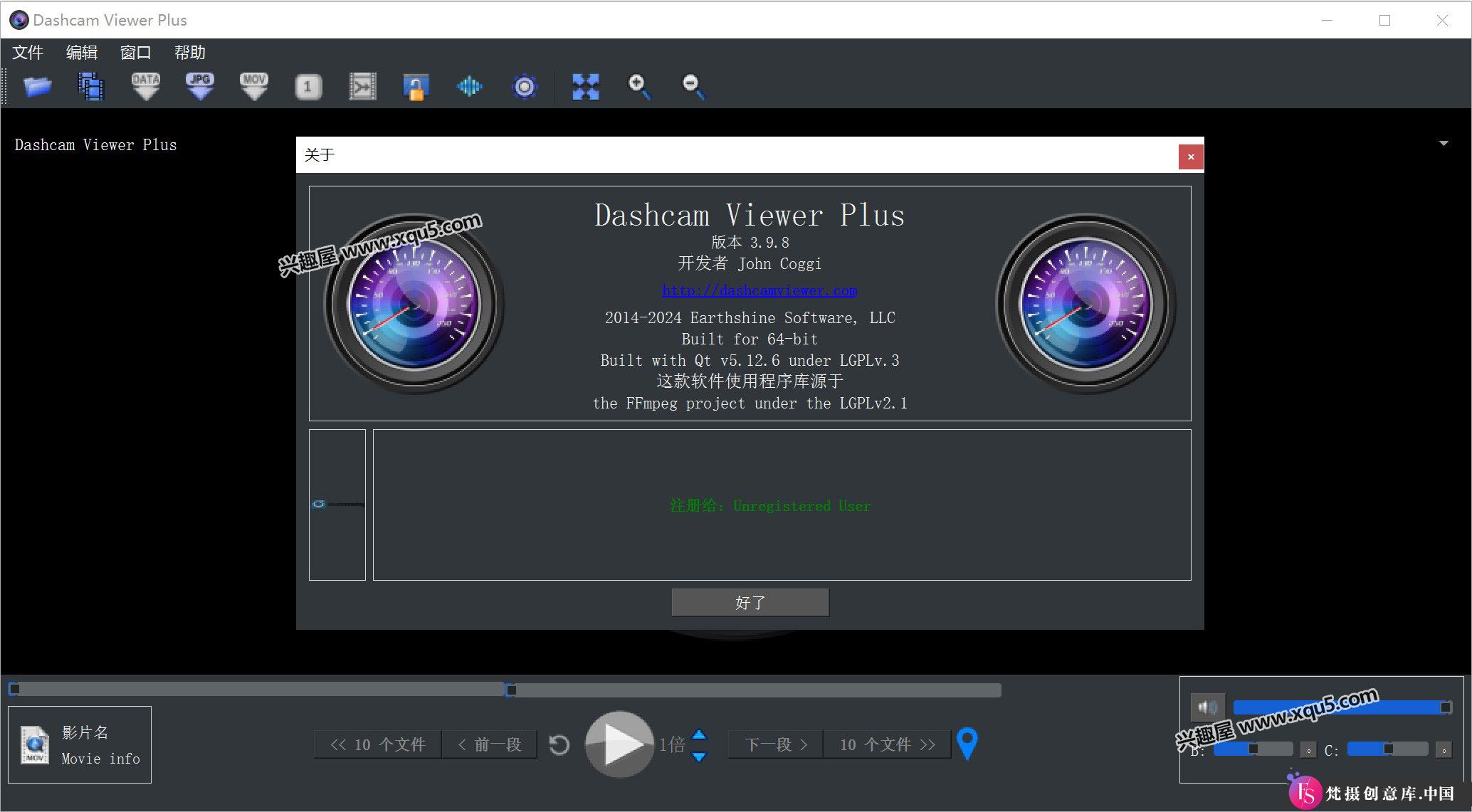Open the 文件 menu

coord(28,53)
